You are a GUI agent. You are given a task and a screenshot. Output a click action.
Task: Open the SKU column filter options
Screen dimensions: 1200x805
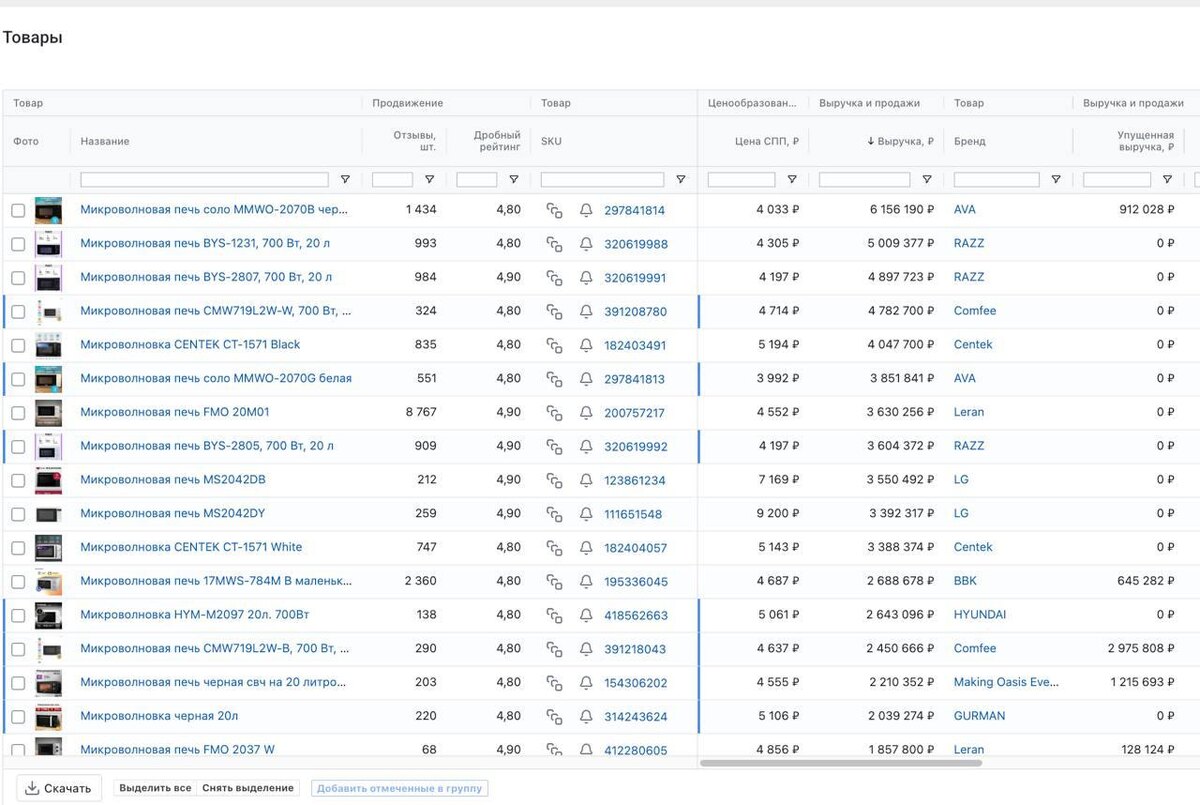[x=680, y=180]
